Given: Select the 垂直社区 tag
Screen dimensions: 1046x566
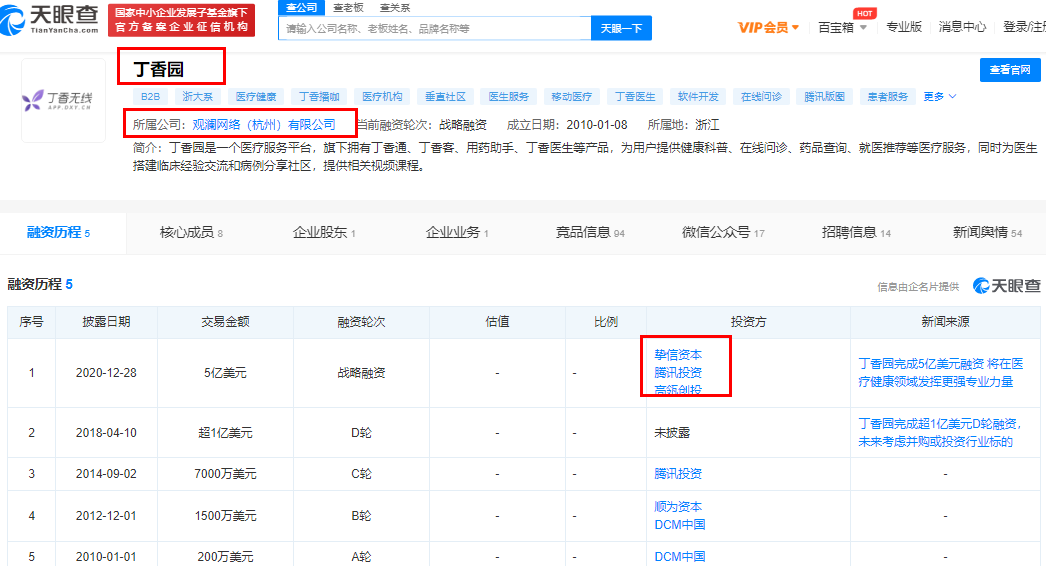Looking at the screenshot, I should [445, 97].
